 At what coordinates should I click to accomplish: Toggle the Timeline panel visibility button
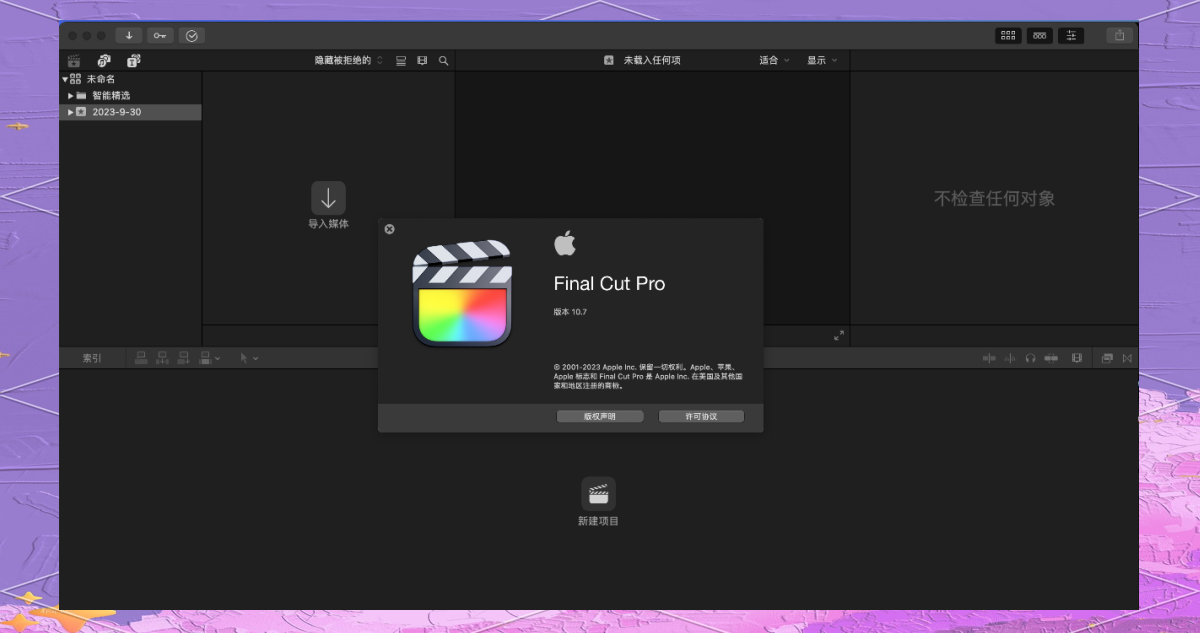click(x=1040, y=35)
